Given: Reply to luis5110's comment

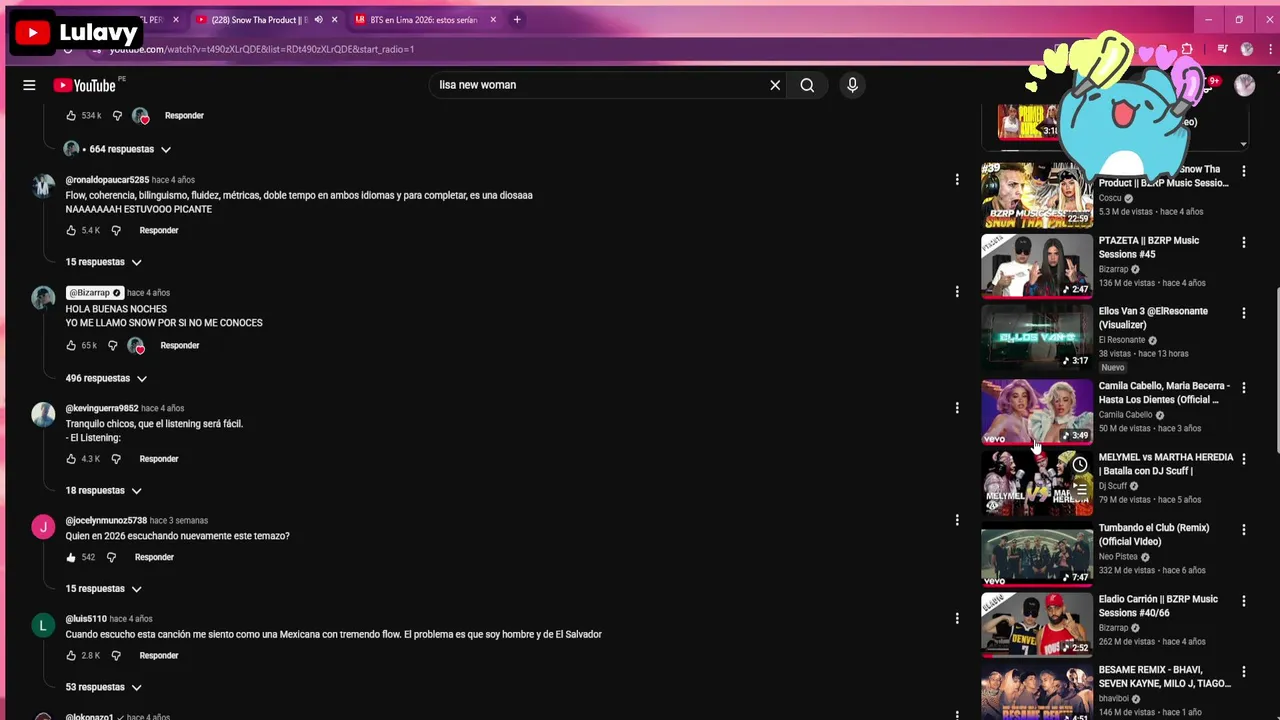Looking at the screenshot, I should tap(159, 656).
